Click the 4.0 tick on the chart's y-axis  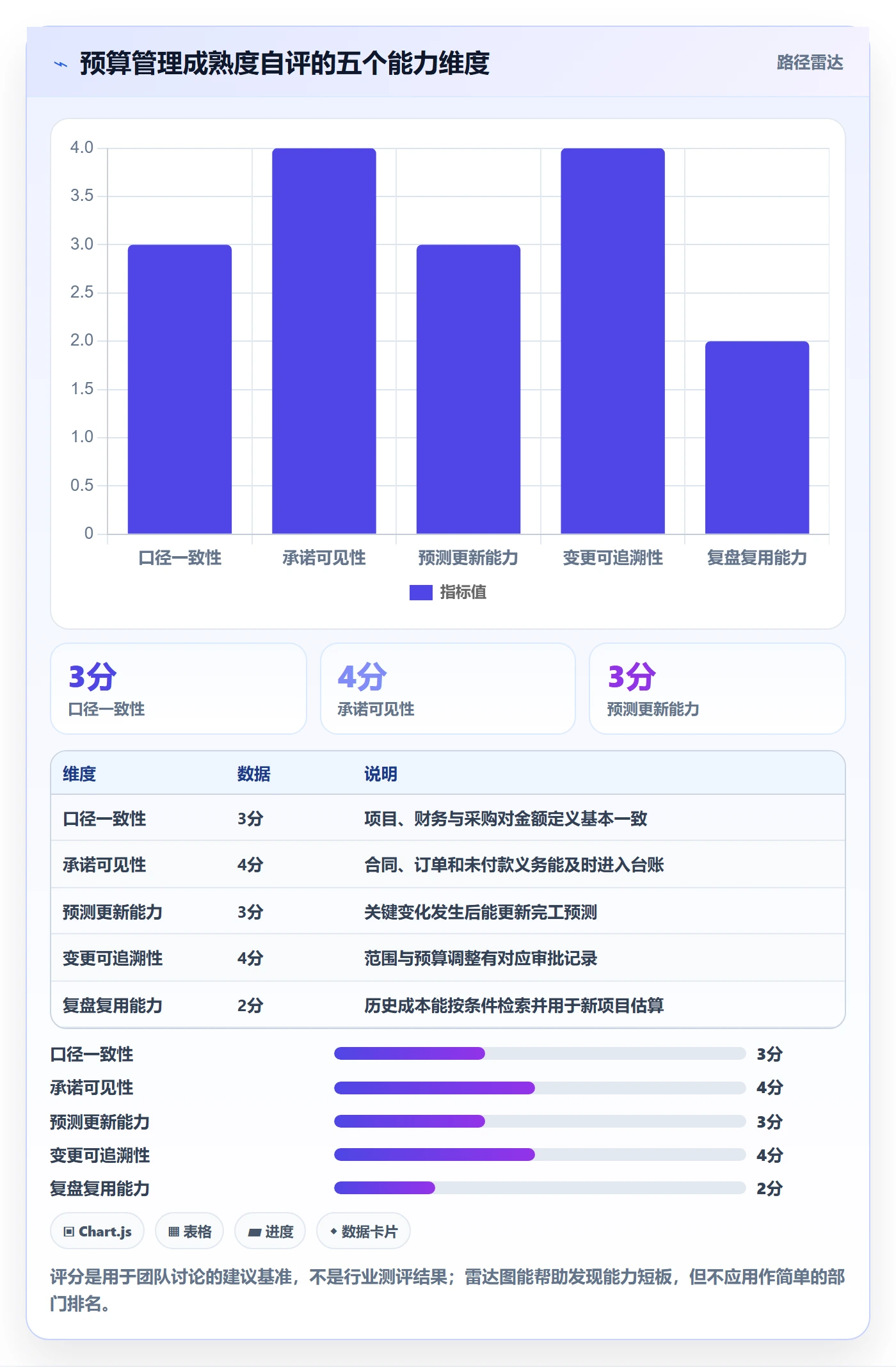[82, 147]
